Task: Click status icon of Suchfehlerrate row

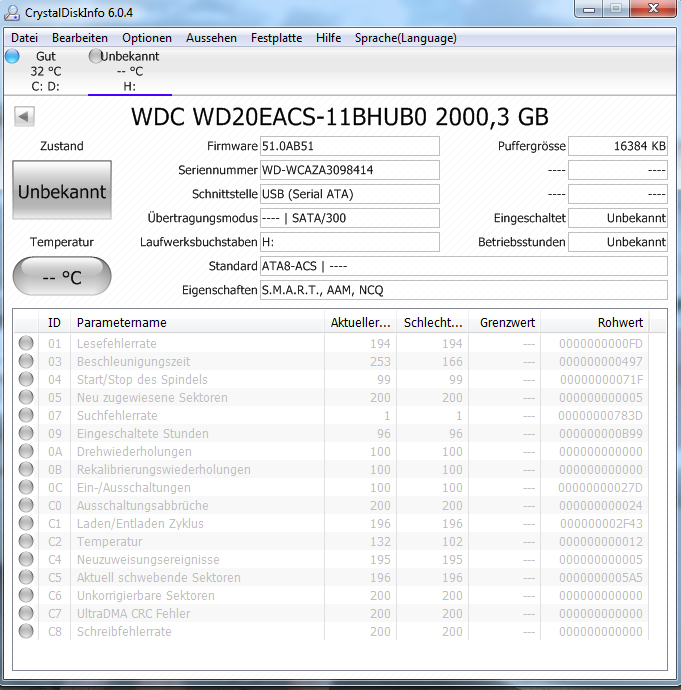Action: (26, 415)
